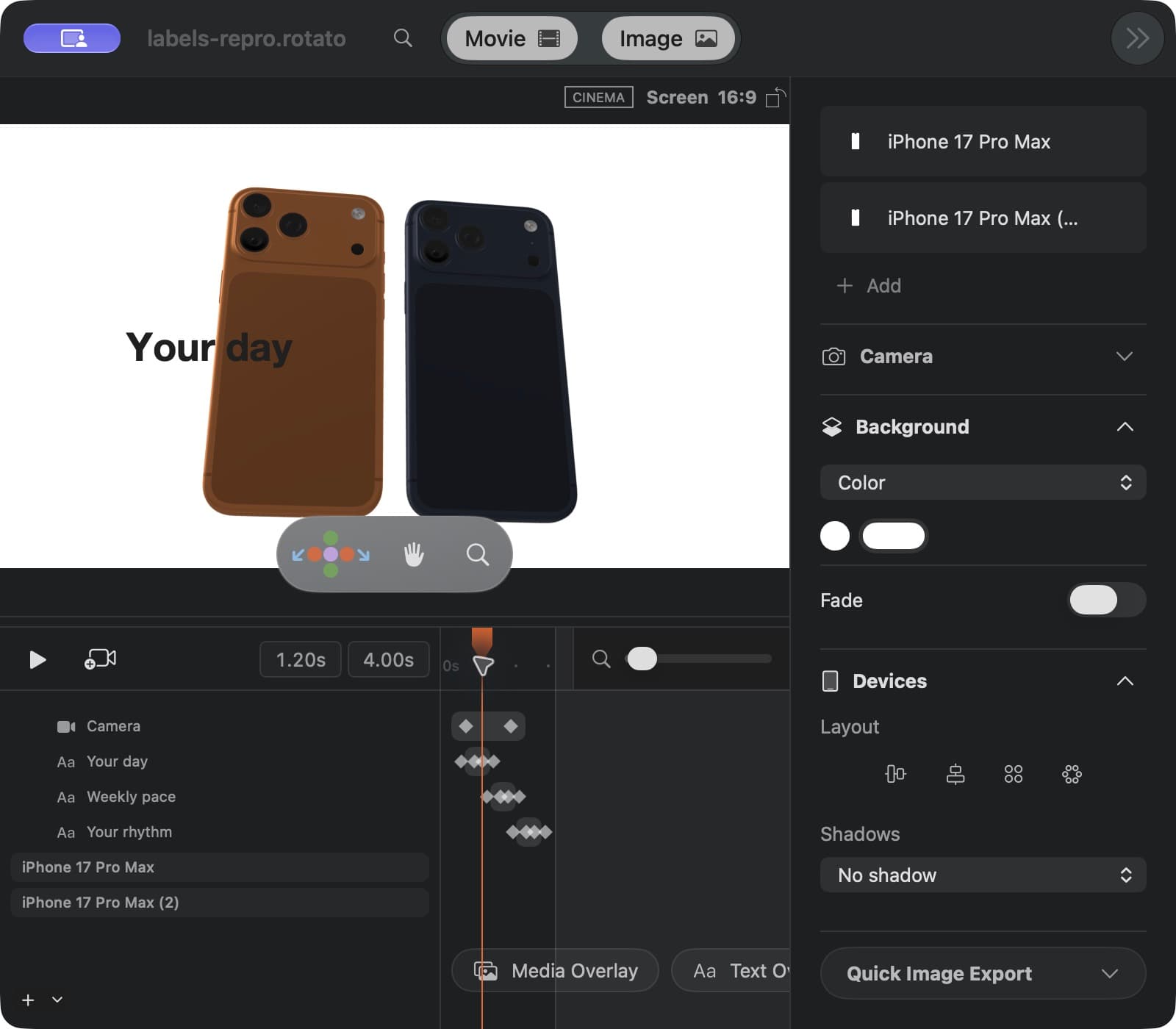Add a camera keyframe
The width and height of the screenshot is (1176, 1029).
pyautogui.click(x=101, y=659)
